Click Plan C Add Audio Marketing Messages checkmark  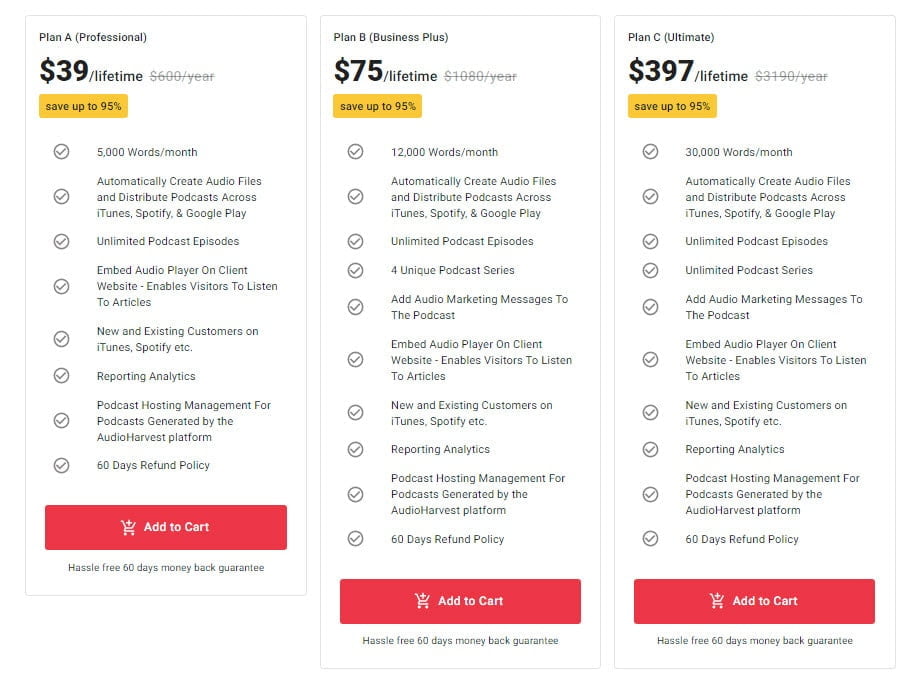coord(650,307)
